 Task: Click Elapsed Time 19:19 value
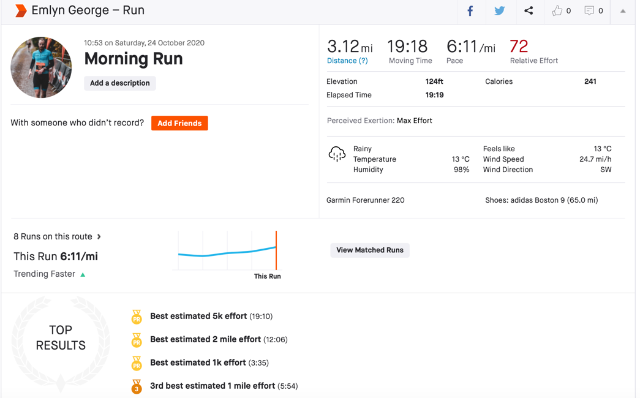(x=434, y=95)
